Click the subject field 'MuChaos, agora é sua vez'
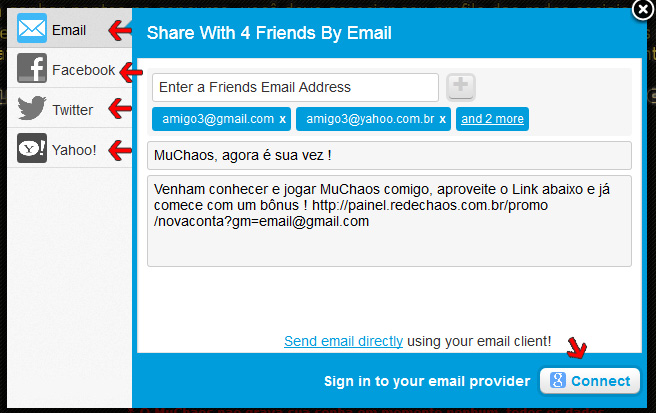 (389, 155)
